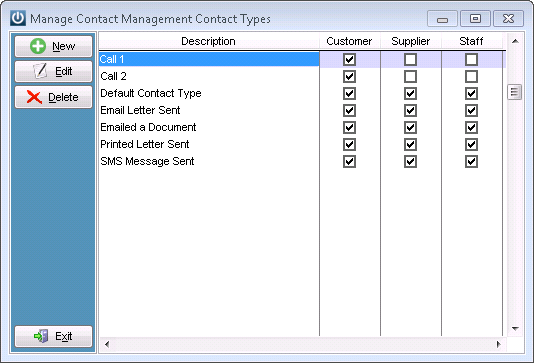534x363 pixels.
Task: Uncheck Supplier for Printed Letter Sent
Action: [x=410, y=144]
